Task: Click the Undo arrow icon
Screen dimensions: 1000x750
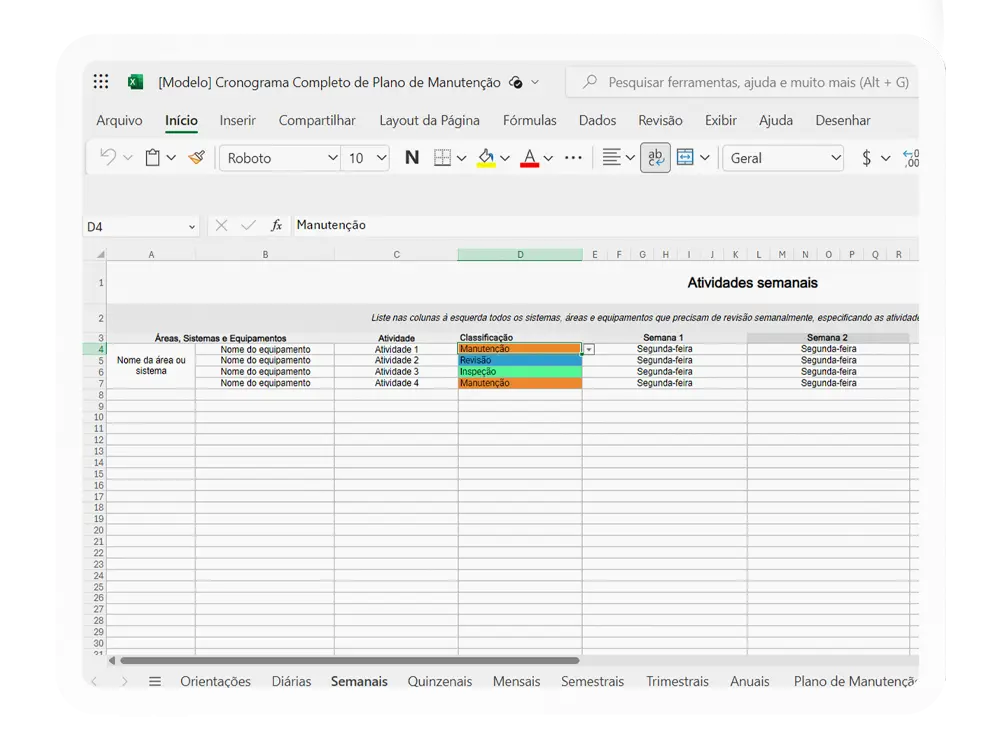Action: point(108,158)
